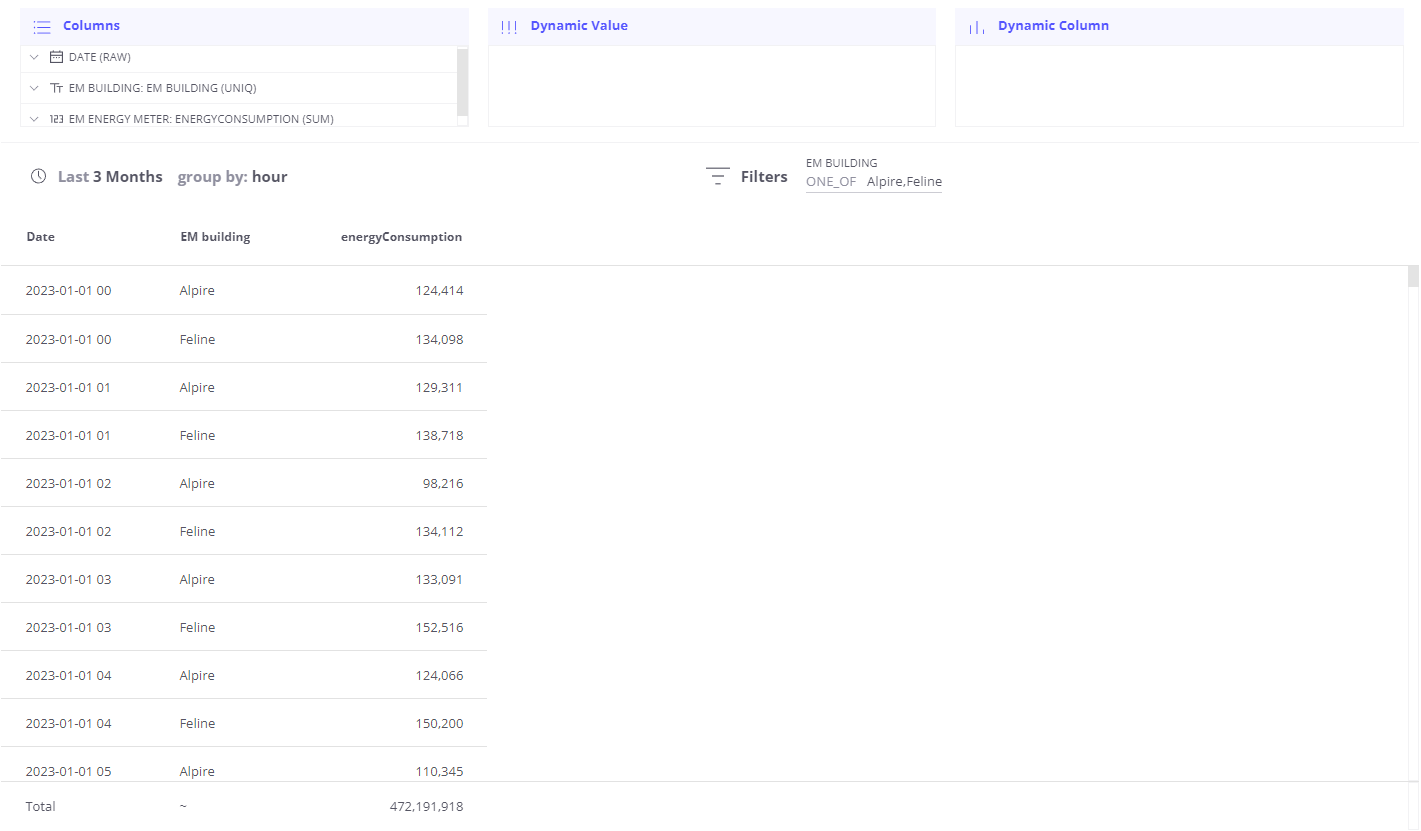Click the clock icon beside Last 3 Months

[39, 177]
